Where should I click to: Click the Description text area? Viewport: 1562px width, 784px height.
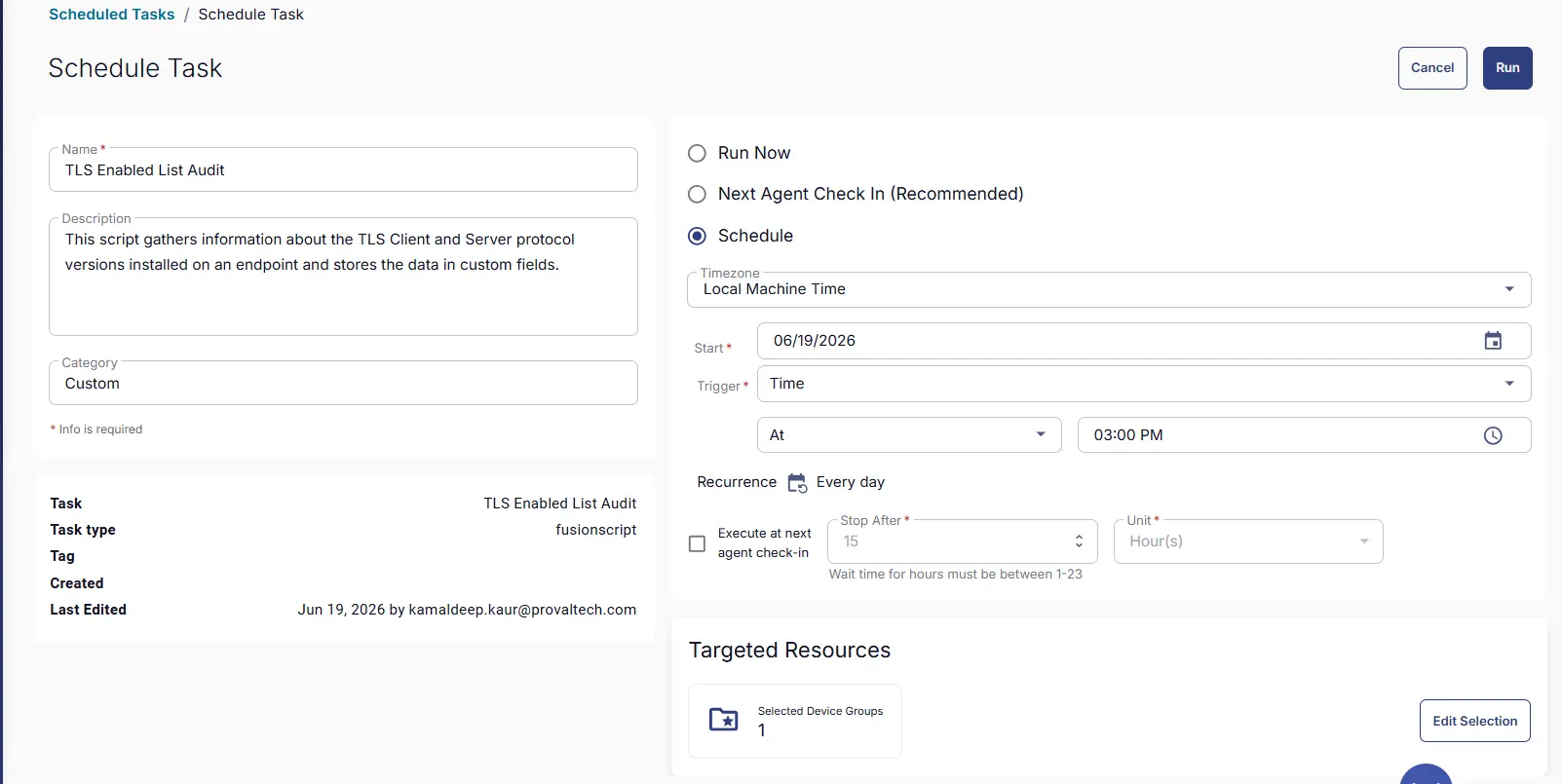click(x=343, y=277)
